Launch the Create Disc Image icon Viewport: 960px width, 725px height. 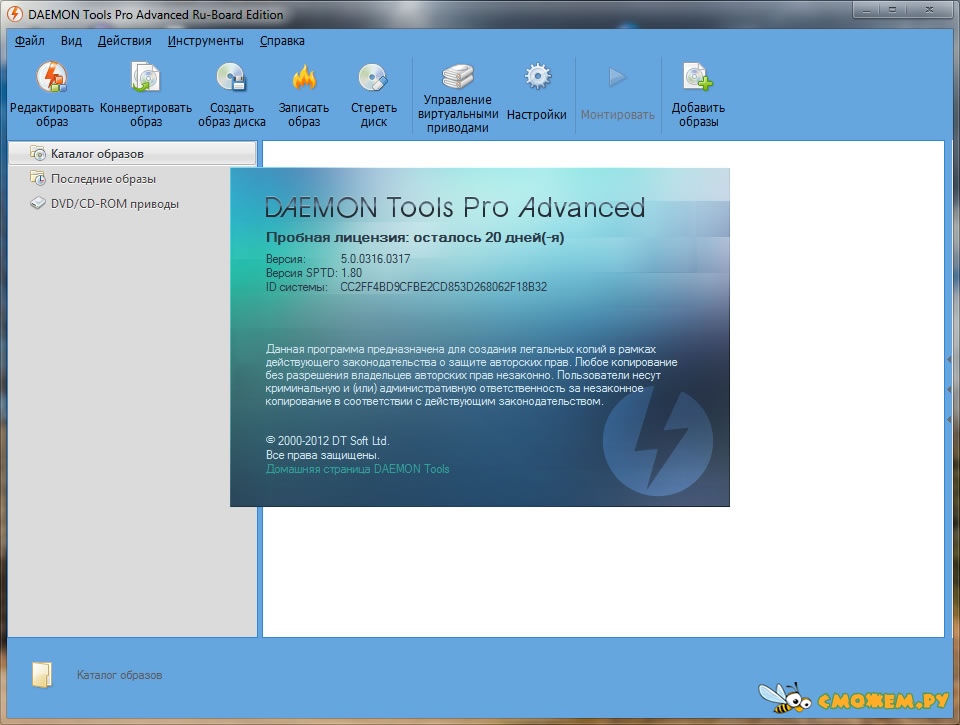click(231, 77)
